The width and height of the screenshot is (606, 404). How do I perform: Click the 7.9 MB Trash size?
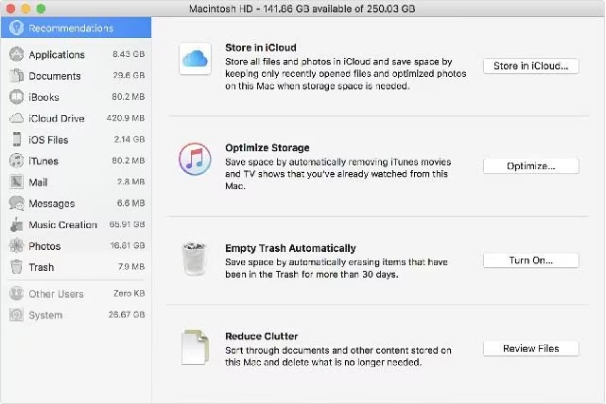131,267
